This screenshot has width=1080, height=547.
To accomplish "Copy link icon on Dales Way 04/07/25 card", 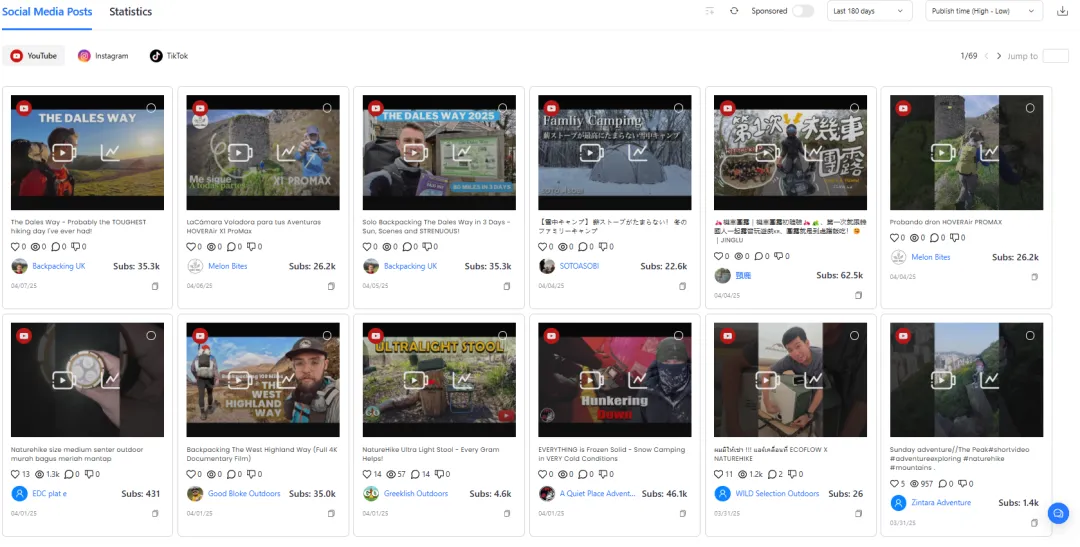I will pyautogui.click(x=155, y=286).
